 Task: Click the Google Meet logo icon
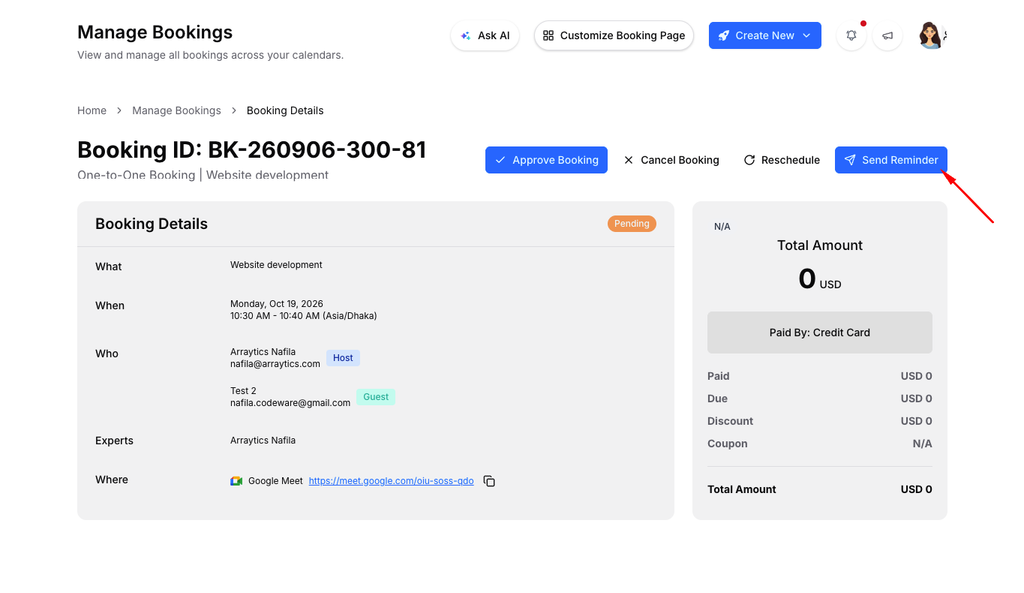click(236, 481)
